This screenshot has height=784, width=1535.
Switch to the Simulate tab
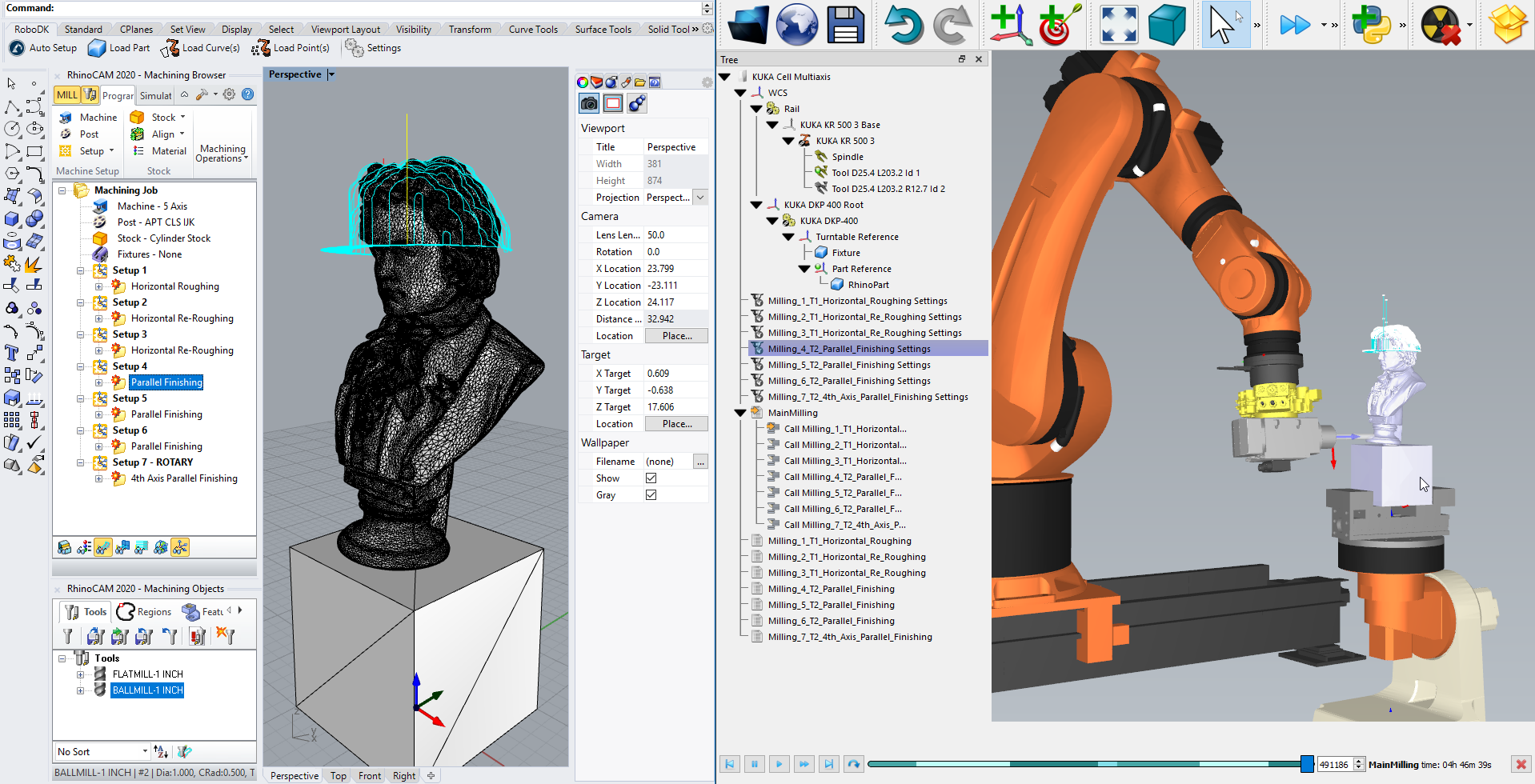pos(155,95)
